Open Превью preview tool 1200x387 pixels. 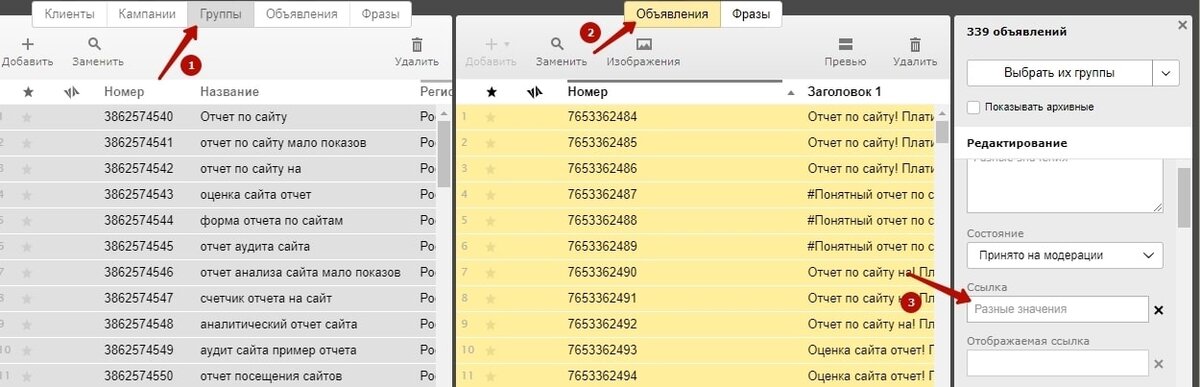pyautogui.click(x=845, y=52)
